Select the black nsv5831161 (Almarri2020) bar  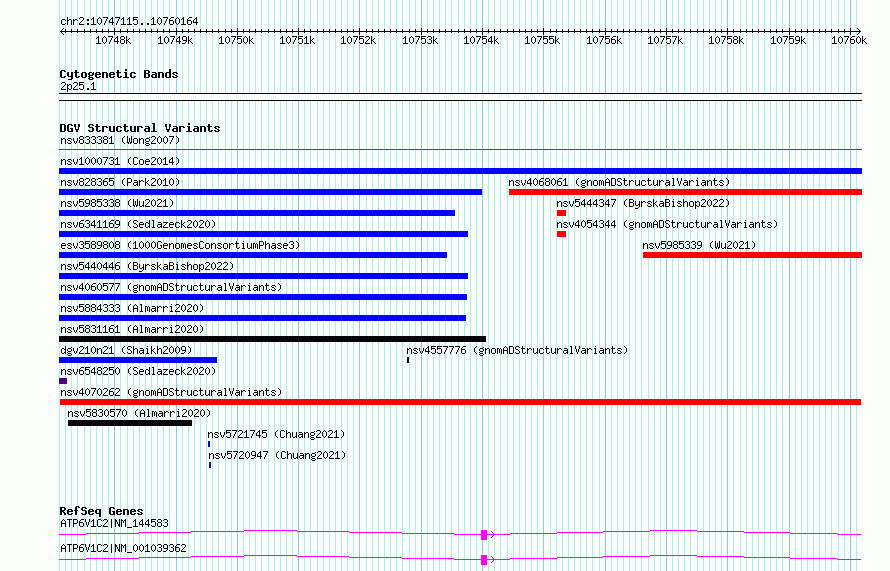[x=272, y=339]
